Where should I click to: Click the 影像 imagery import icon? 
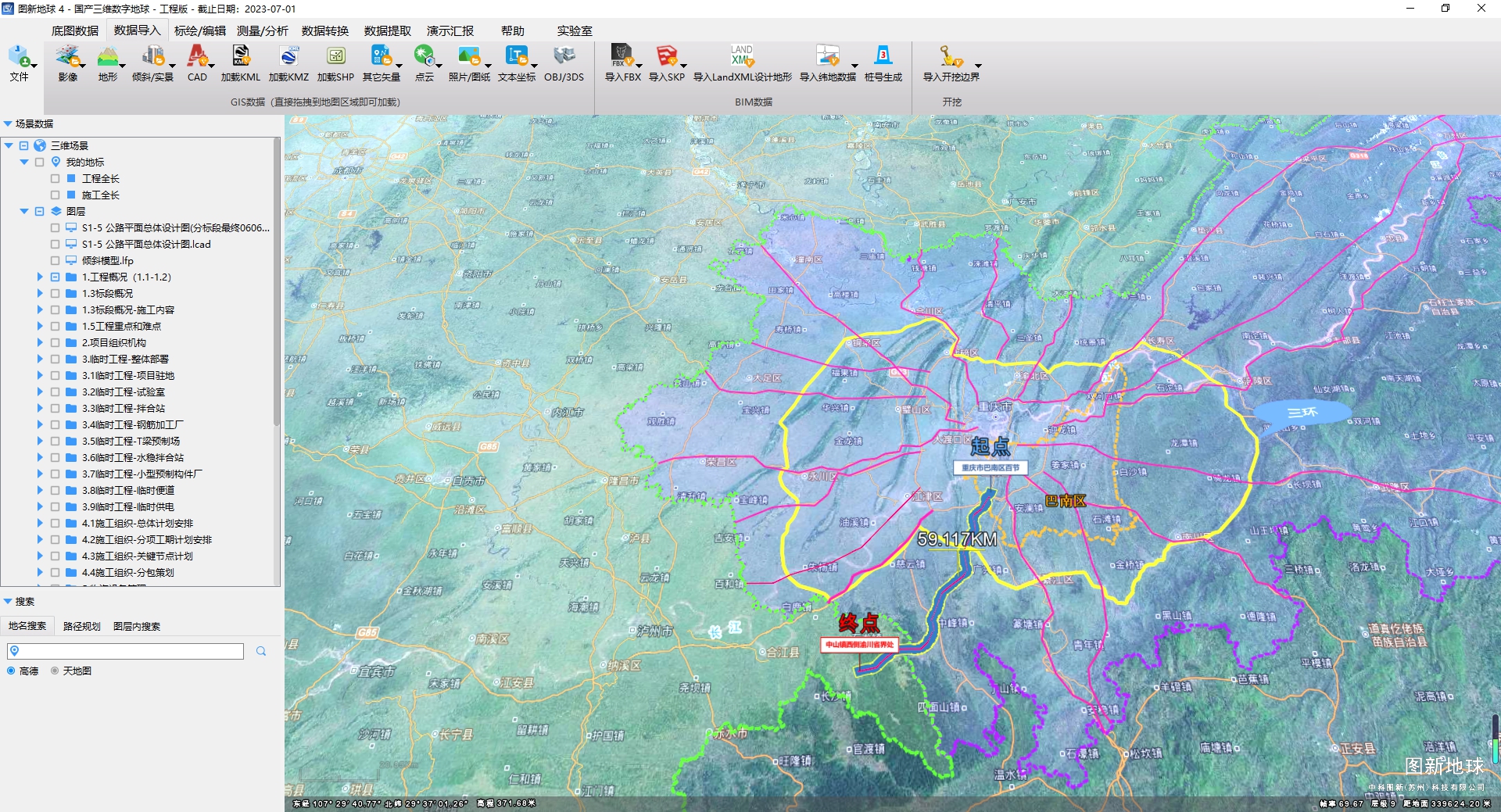coord(68,57)
